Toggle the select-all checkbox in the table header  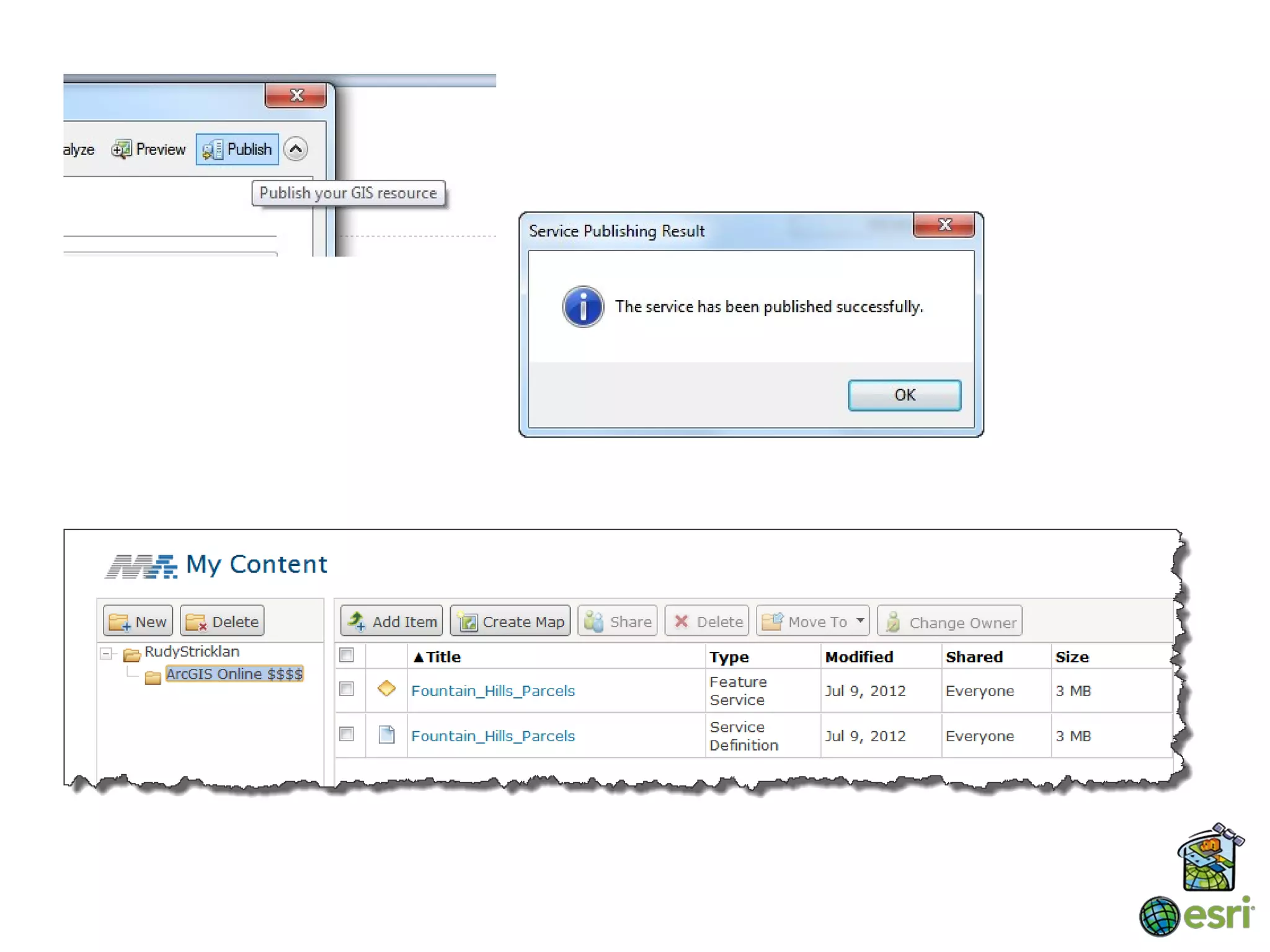pos(347,655)
